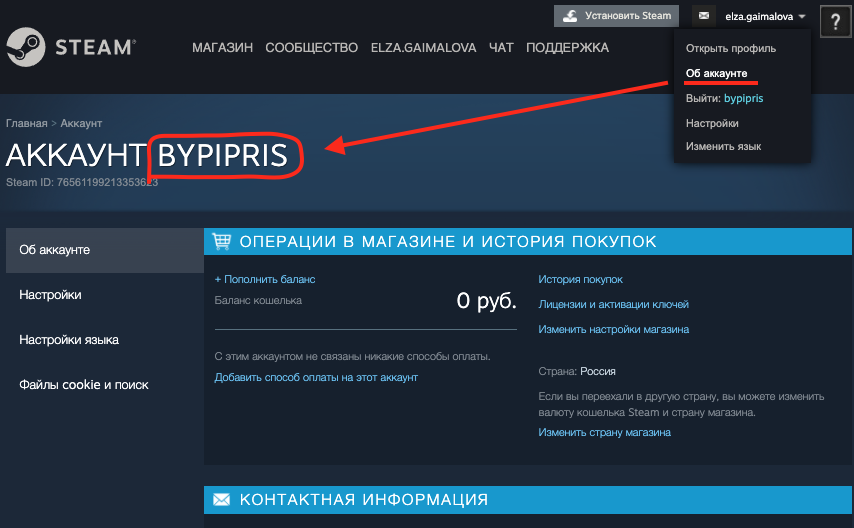The height and width of the screenshot is (528, 854).
Task: Open Лицензии и активации ключей link
Action: pos(613,304)
